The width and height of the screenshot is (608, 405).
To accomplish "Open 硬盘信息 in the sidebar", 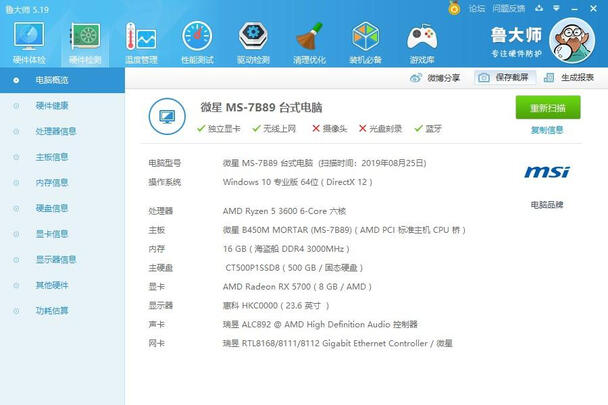I will [x=52, y=208].
